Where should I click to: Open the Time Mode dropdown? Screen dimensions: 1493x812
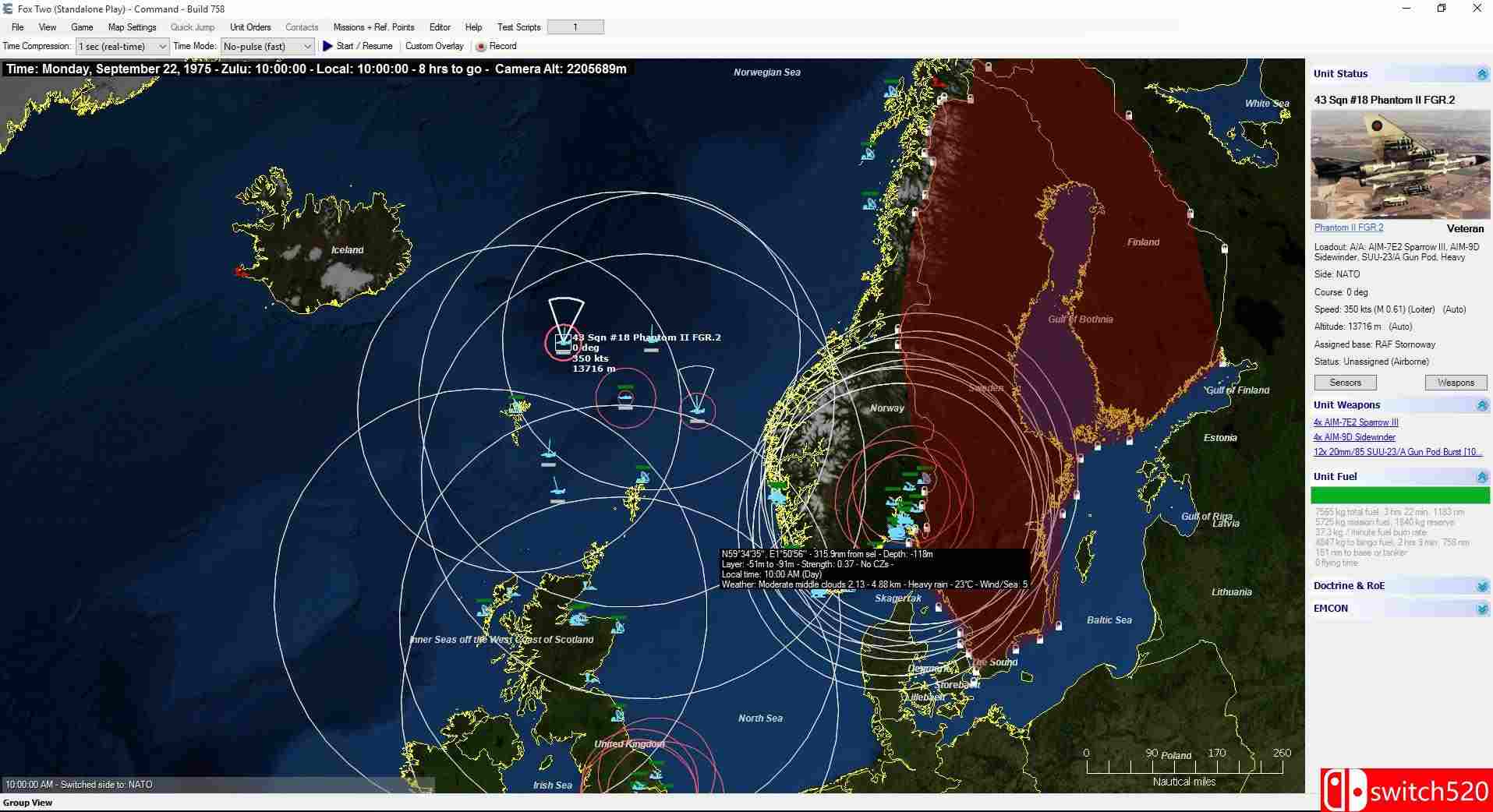tap(307, 46)
